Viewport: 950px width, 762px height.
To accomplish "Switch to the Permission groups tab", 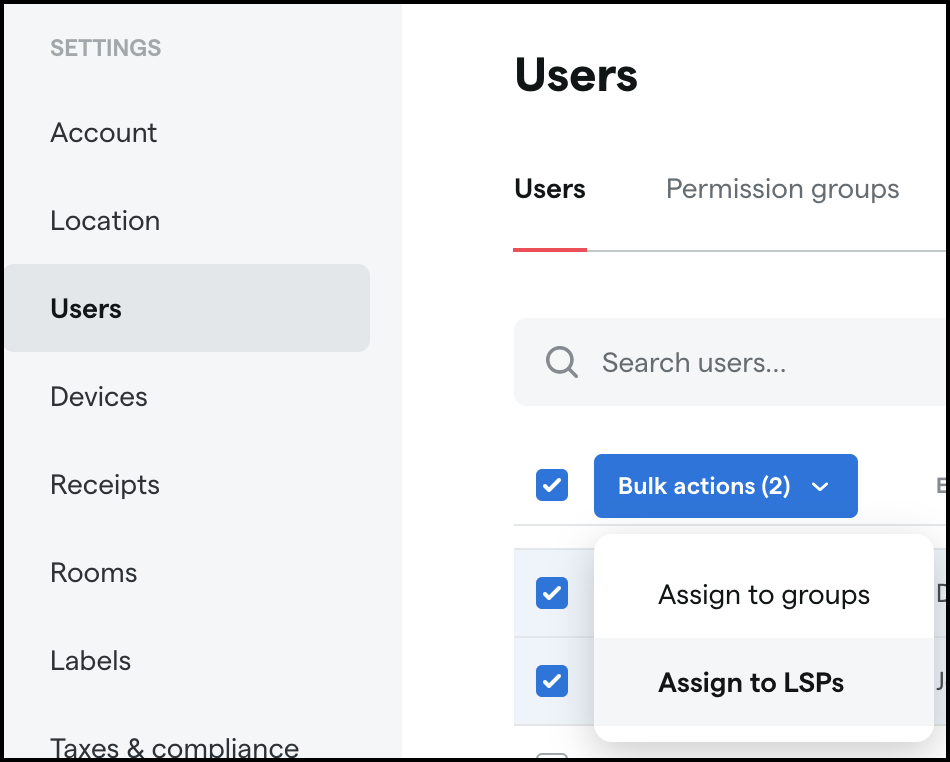I will [x=782, y=189].
